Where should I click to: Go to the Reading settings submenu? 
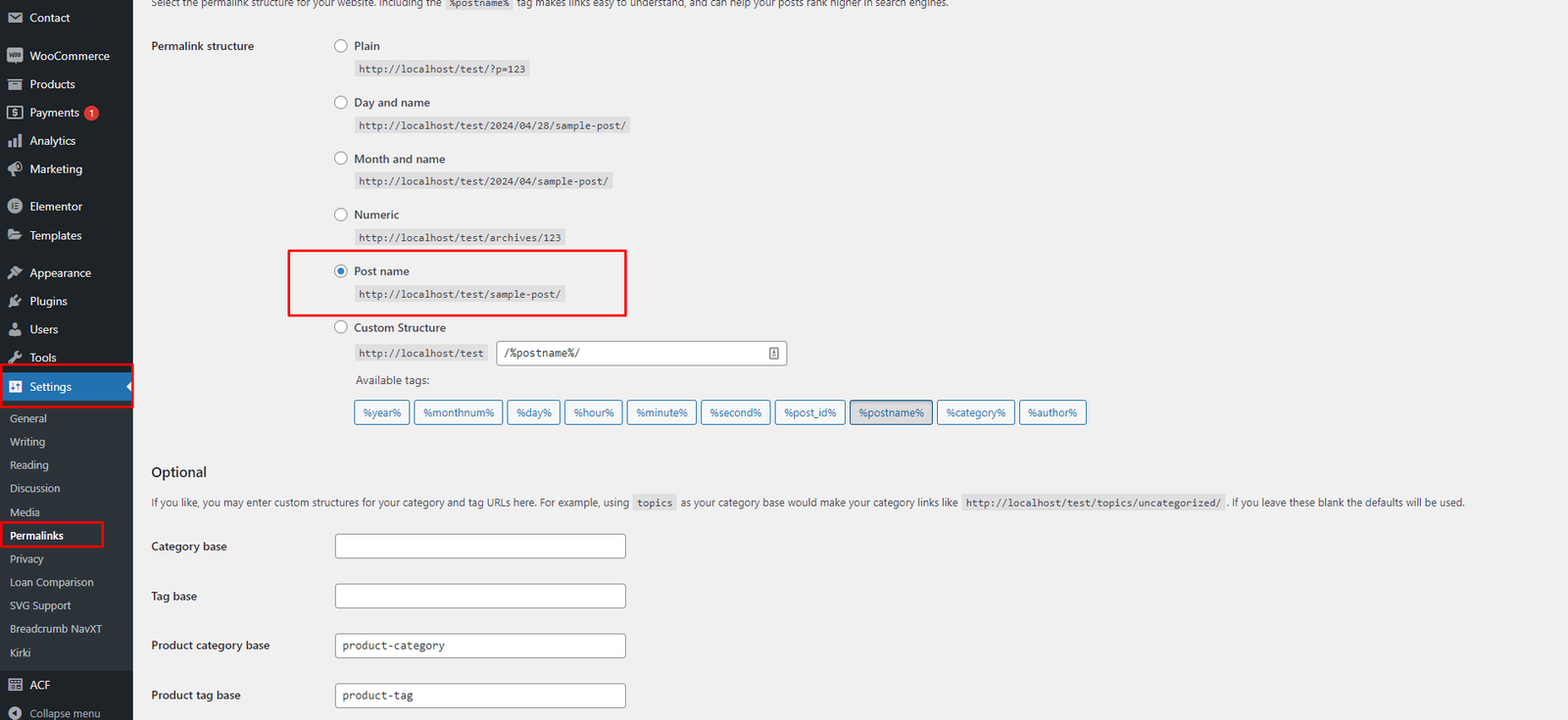[x=29, y=465]
